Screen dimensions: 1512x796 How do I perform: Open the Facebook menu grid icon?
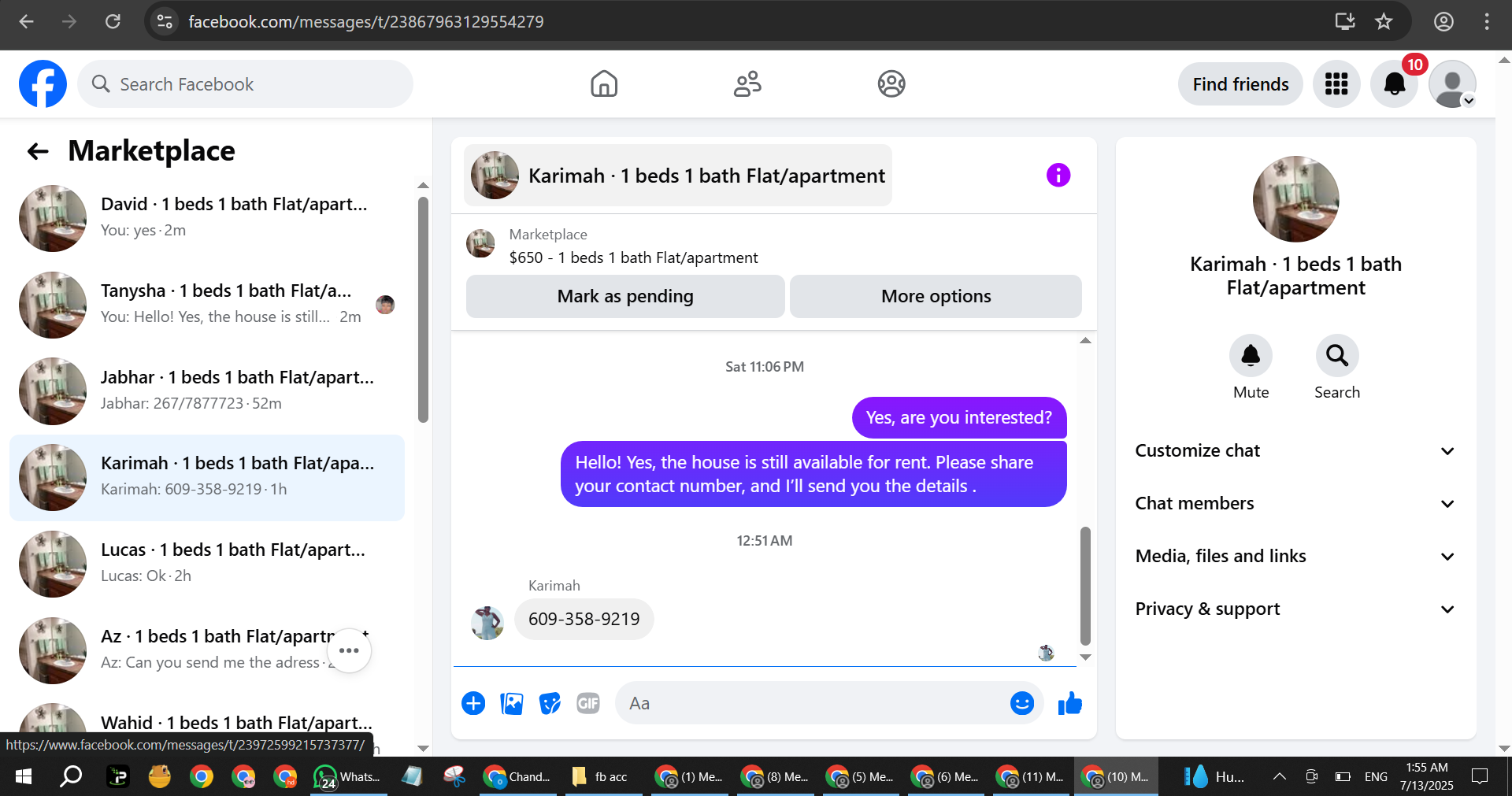tap(1336, 83)
